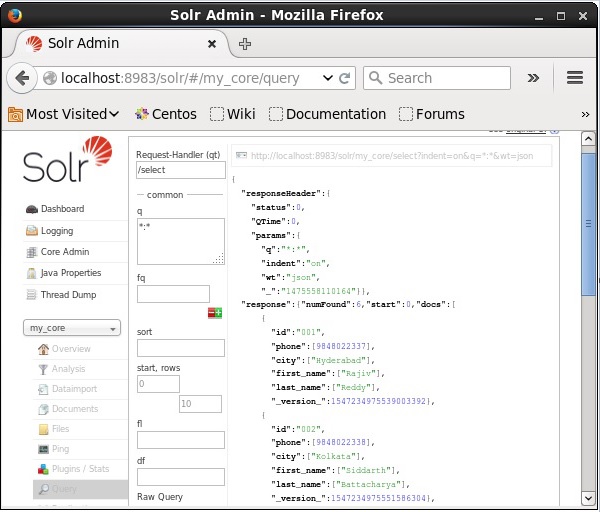This screenshot has height=512, width=600.
Task: Expand the my_core core selector dropdown
Action: click(x=72, y=328)
